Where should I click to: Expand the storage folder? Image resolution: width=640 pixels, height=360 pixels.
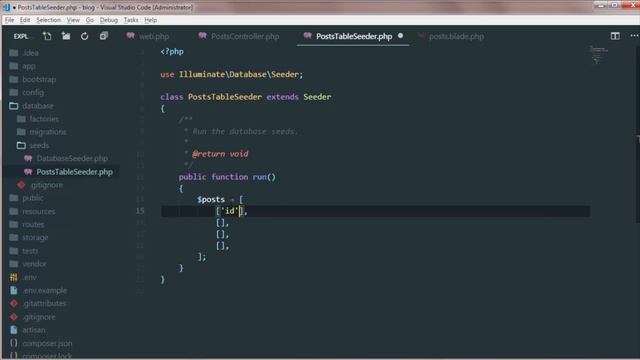click(x=35, y=238)
